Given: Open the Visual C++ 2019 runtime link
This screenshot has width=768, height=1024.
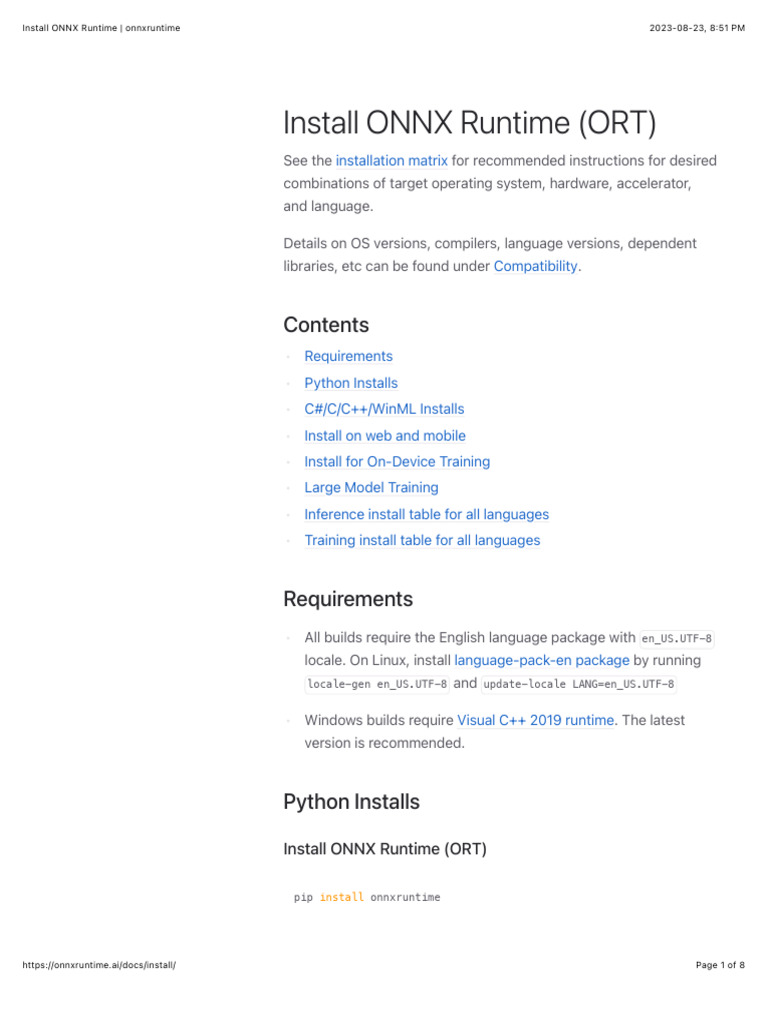Looking at the screenshot, I should point(535,720).
